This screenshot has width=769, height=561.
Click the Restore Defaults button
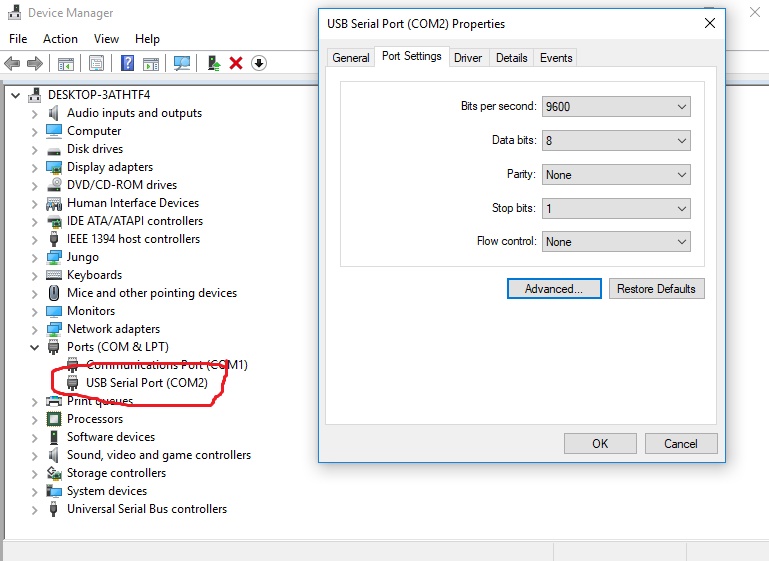pos(656,289)
